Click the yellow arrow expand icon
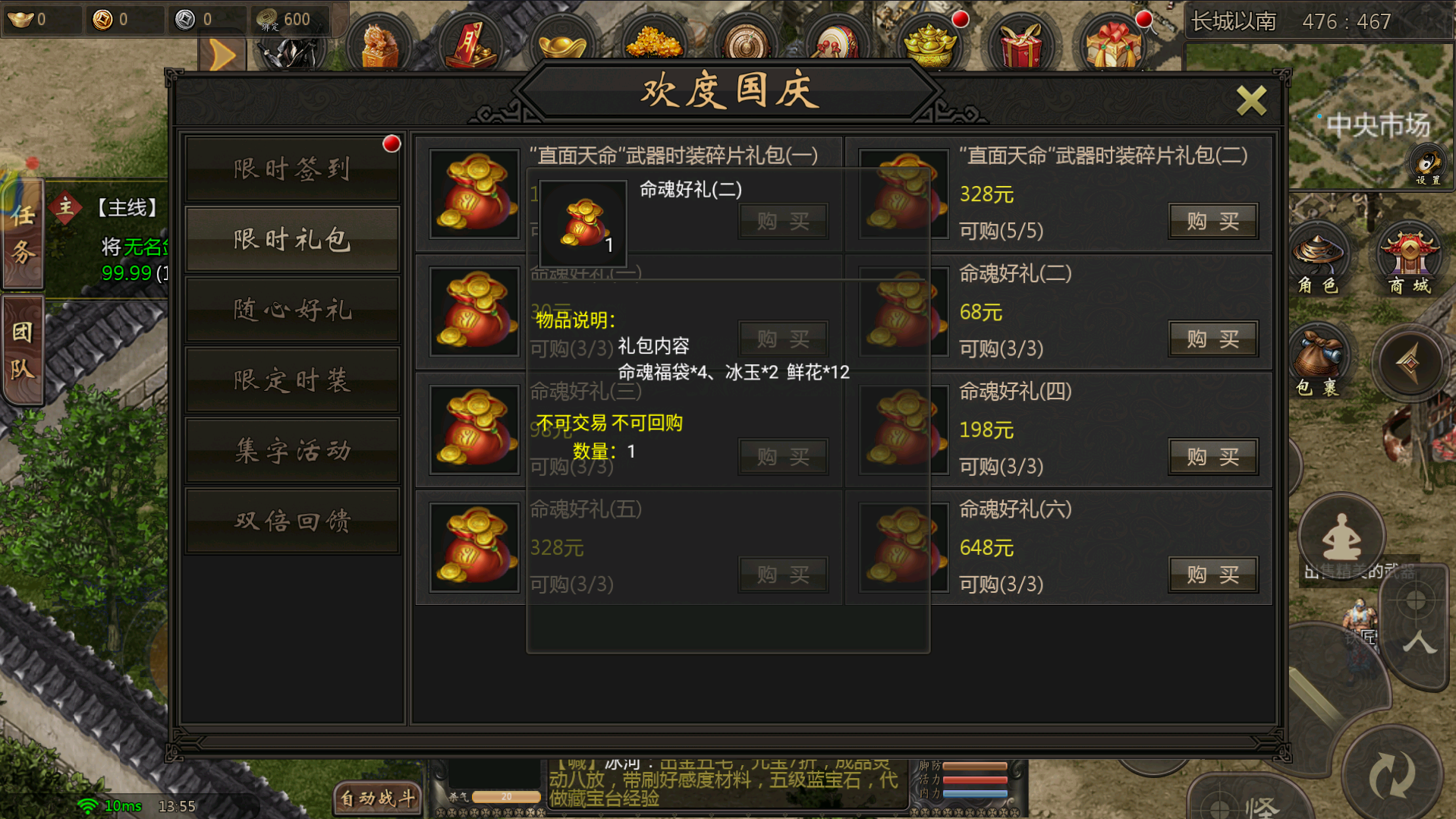The image size is (1456, 819). click(x=222, y=55)
